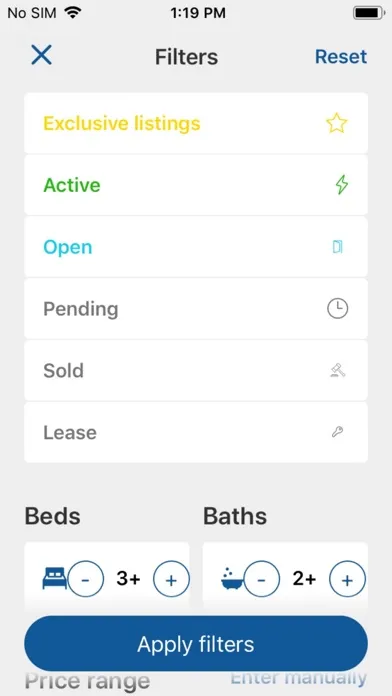Screen dimensions: 392x696
Task: Tap the Sold gavel icon
Action: [x=338, y=370]
